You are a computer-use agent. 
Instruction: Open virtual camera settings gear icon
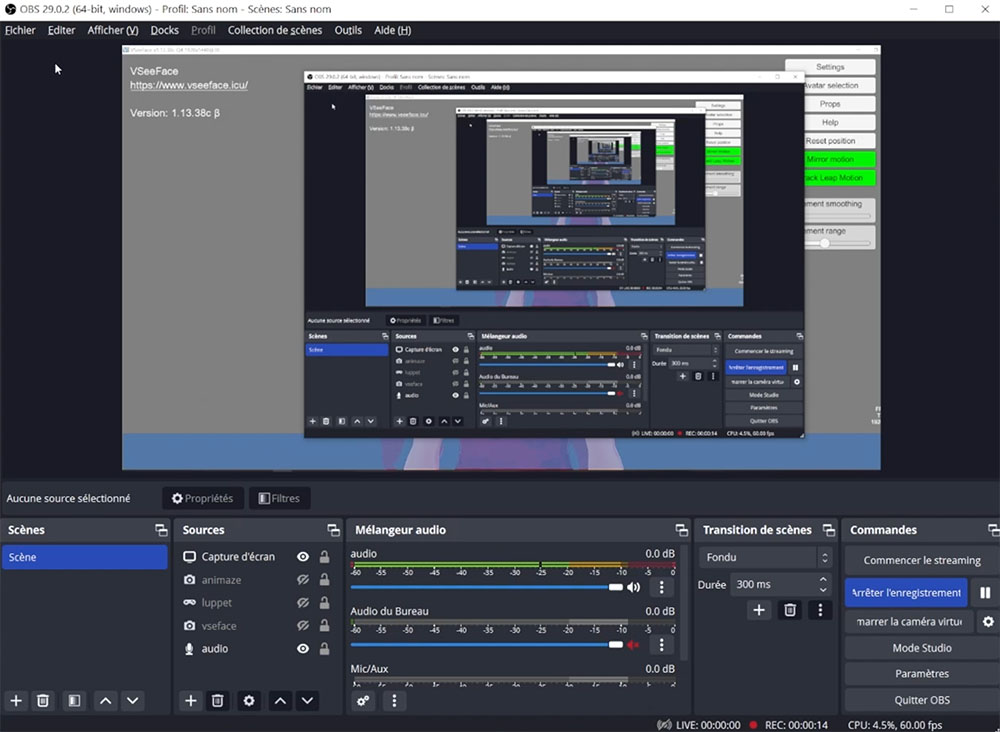coord(989,621)
